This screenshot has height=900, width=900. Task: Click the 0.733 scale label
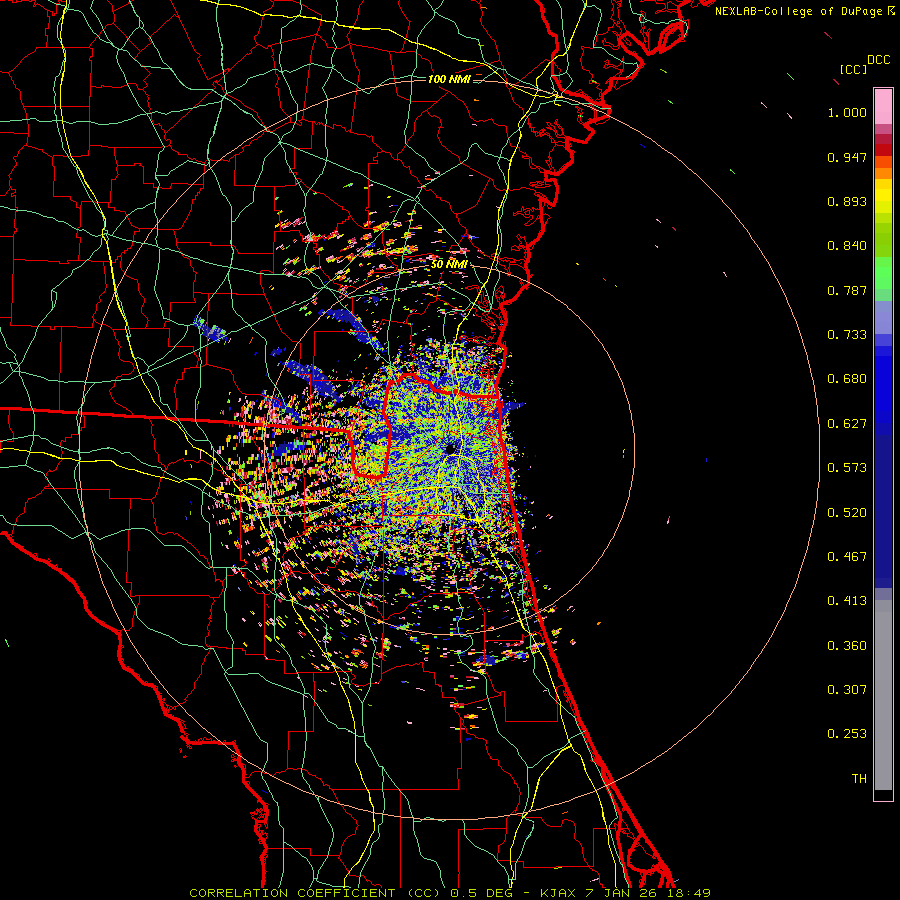click(847, 335)
